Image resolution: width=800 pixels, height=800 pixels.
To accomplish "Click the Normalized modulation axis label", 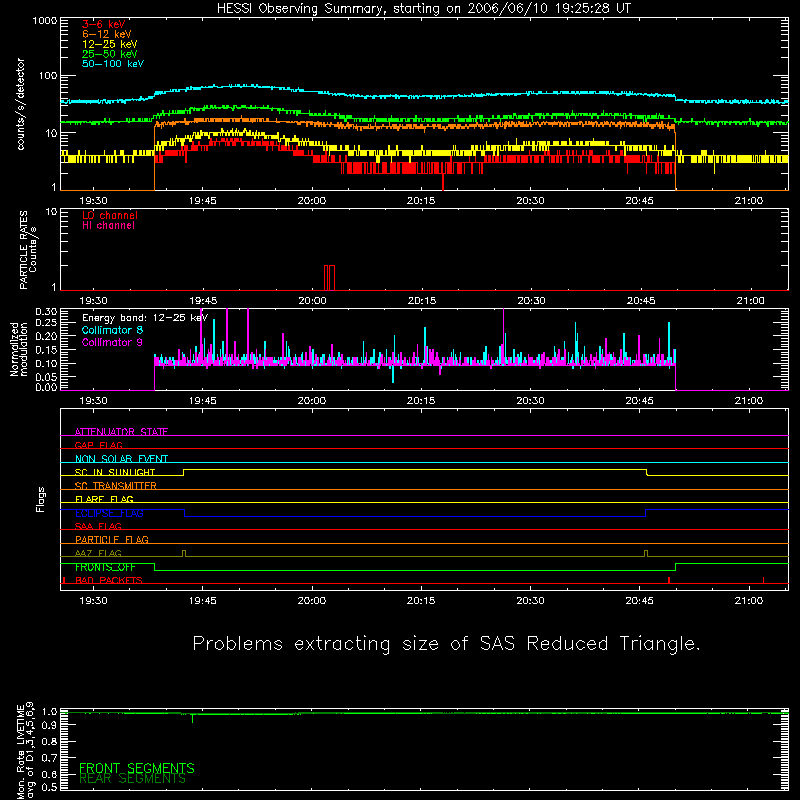I will (19, 349).
